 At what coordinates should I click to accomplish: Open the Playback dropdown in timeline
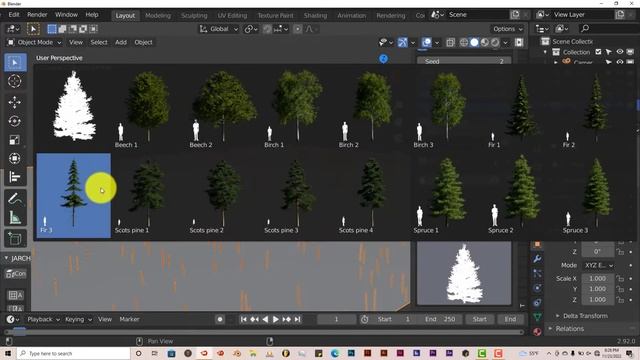pos(43,319)
